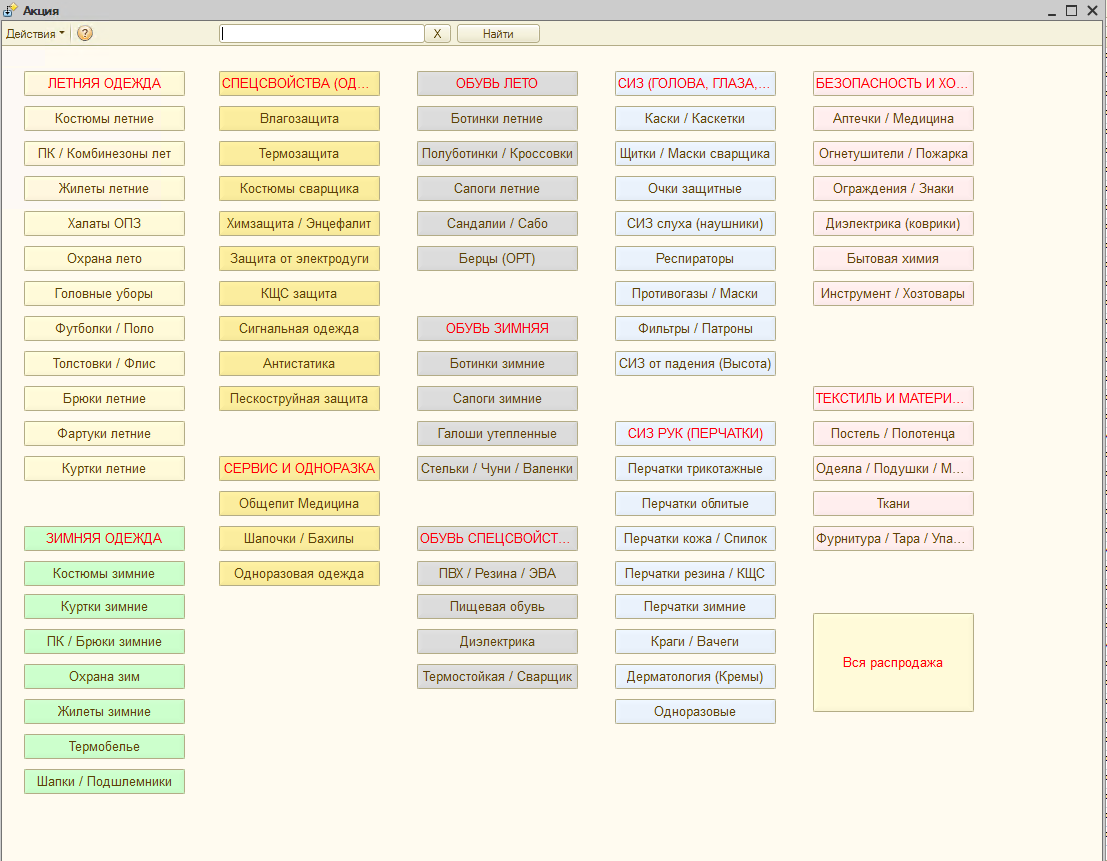Select Перчатки трикотажные category
1107x861 pixels.
point(695,469)
